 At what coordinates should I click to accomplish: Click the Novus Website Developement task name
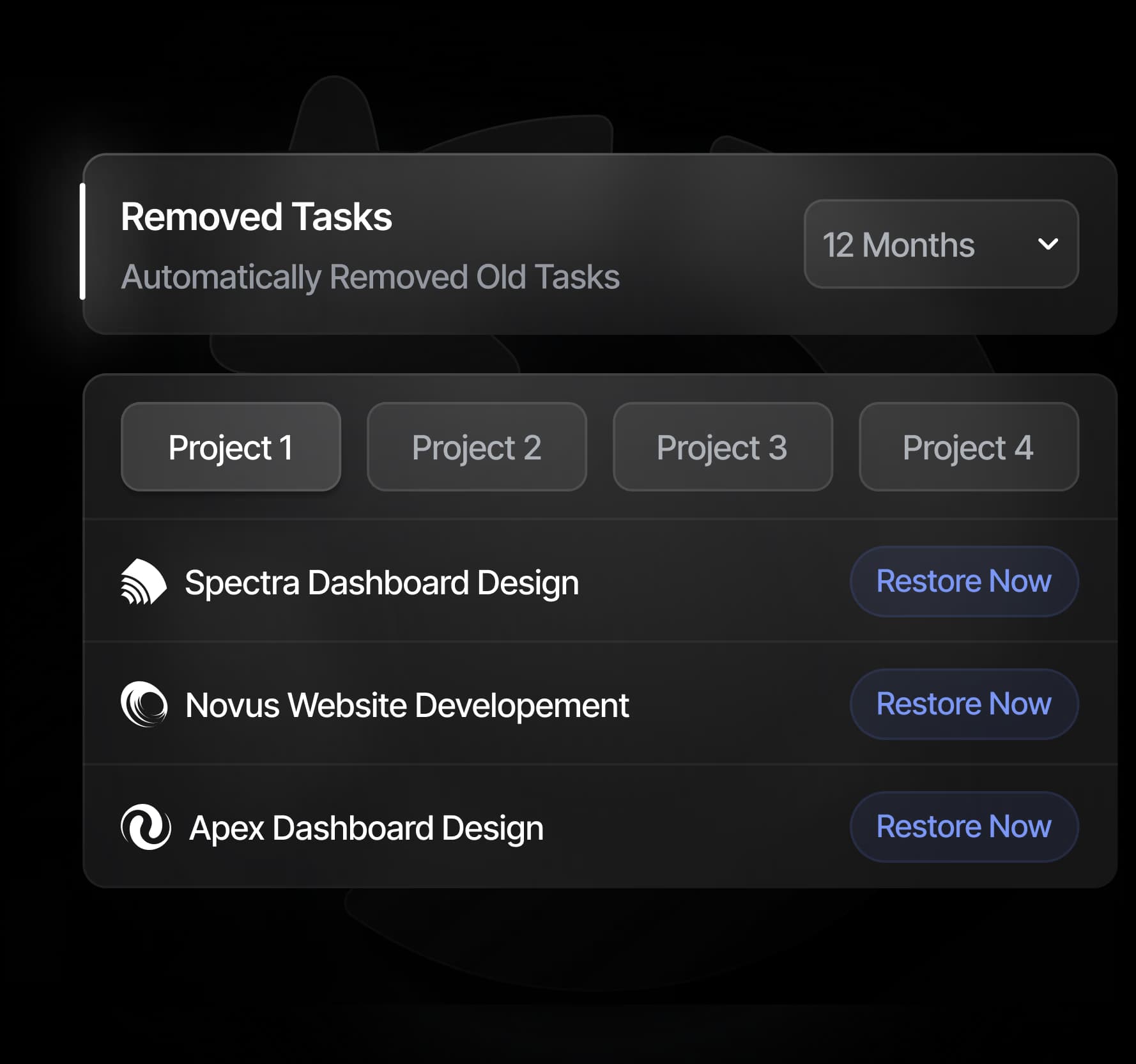(407, 705)
